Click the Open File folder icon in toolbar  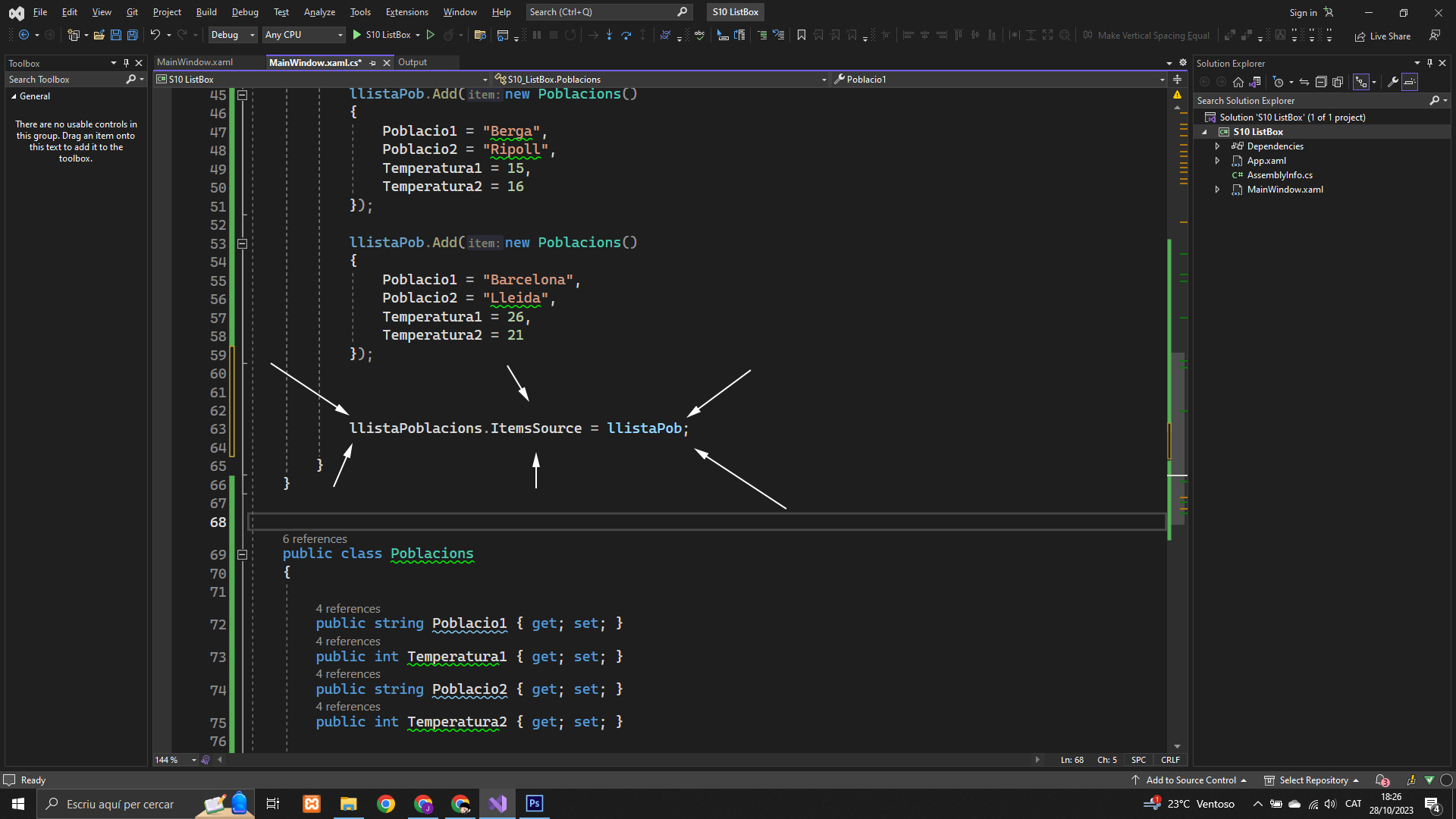pos(99,35)
